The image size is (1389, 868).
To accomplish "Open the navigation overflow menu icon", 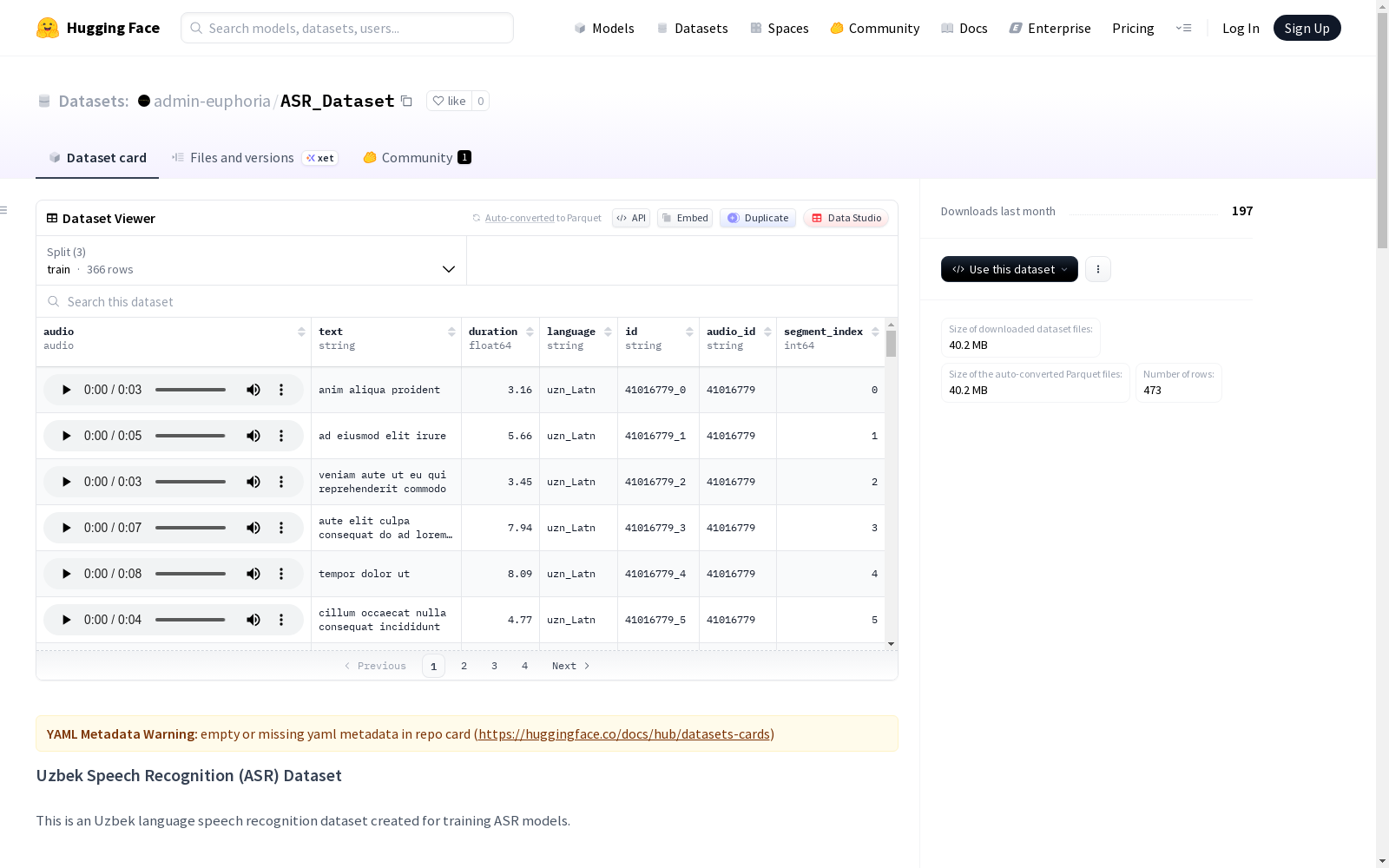I will coord(1183,28).
